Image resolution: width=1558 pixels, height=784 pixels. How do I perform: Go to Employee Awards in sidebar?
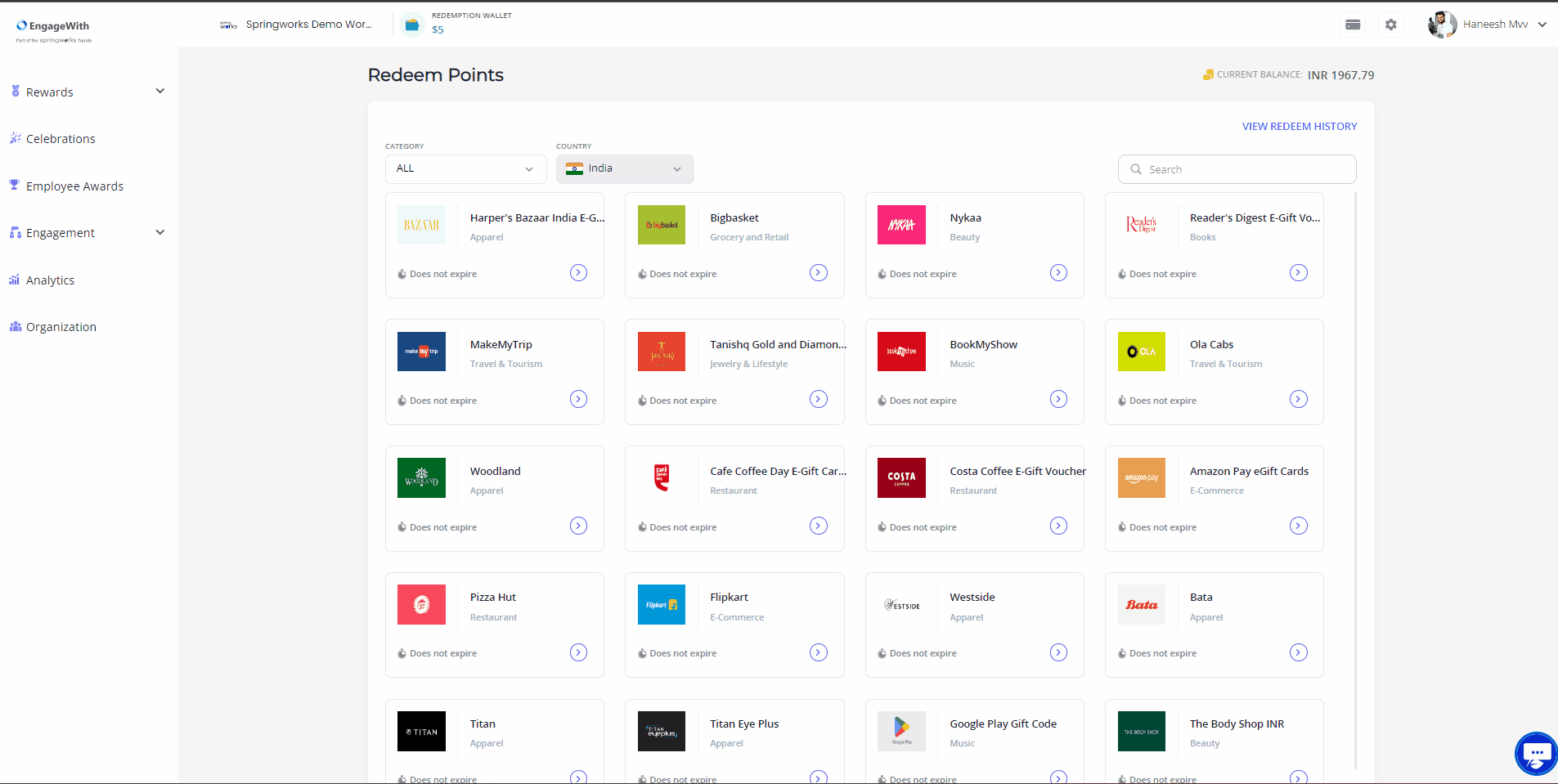(74, 186)
